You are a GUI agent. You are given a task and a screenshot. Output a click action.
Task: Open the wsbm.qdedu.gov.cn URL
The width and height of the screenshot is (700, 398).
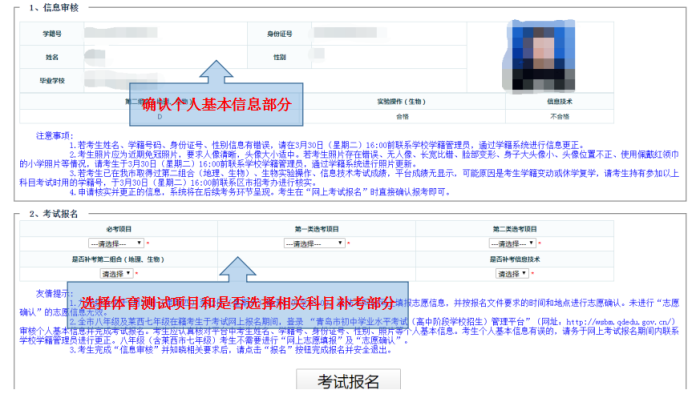tap(621, 322)
